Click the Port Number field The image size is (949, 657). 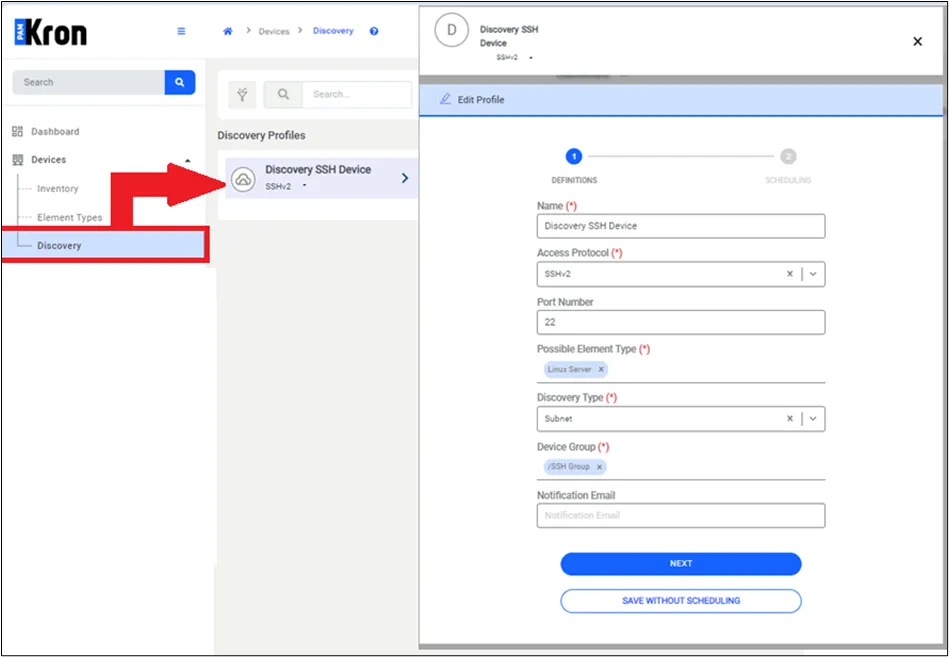point(681,322)
